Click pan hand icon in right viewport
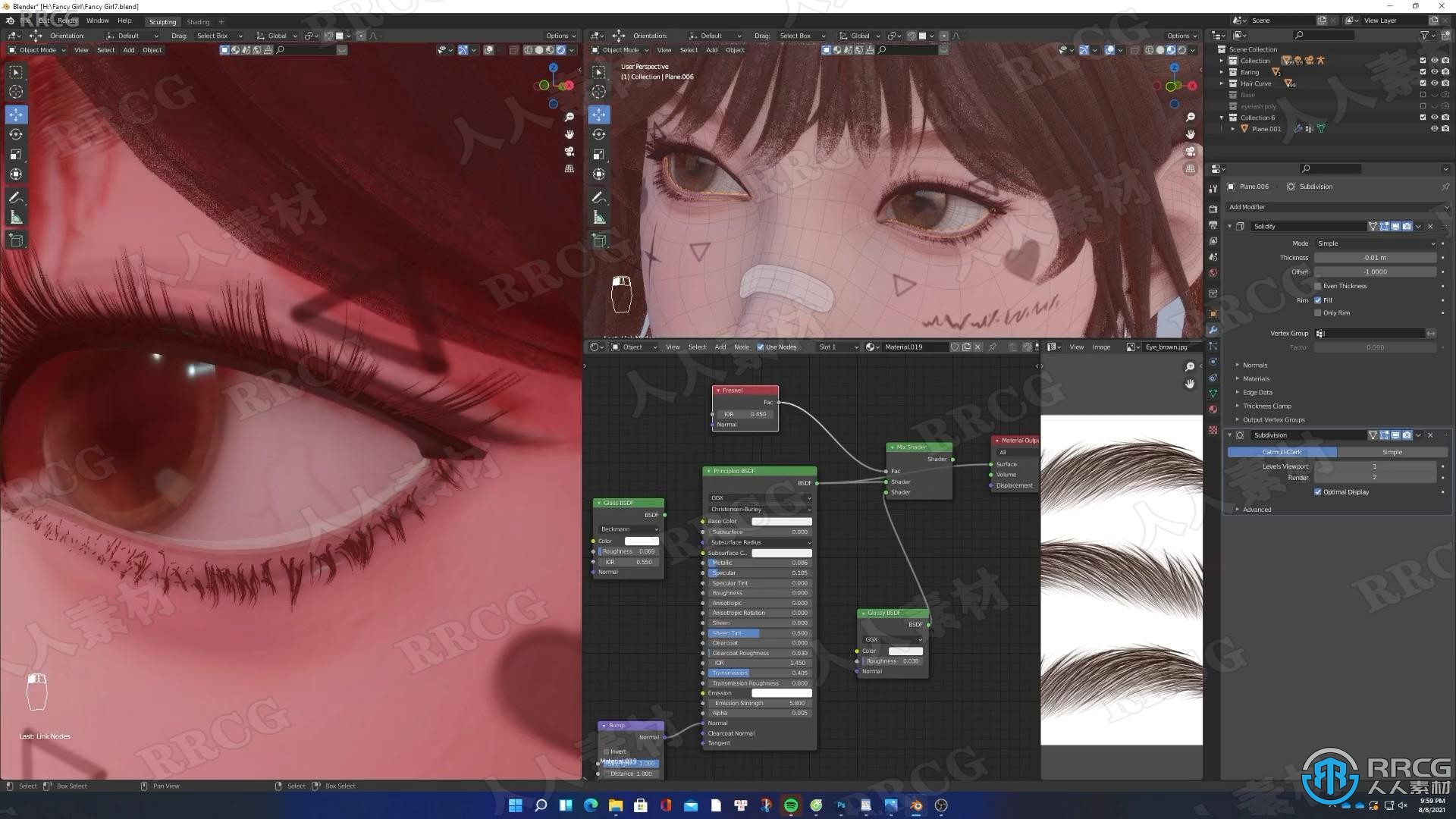 point(1191,134)
